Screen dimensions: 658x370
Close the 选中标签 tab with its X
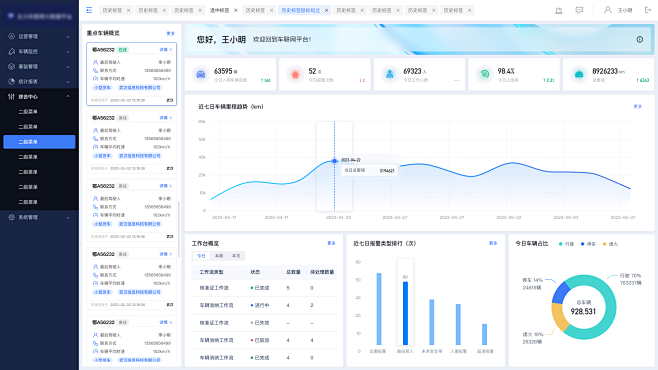[236, 10]
